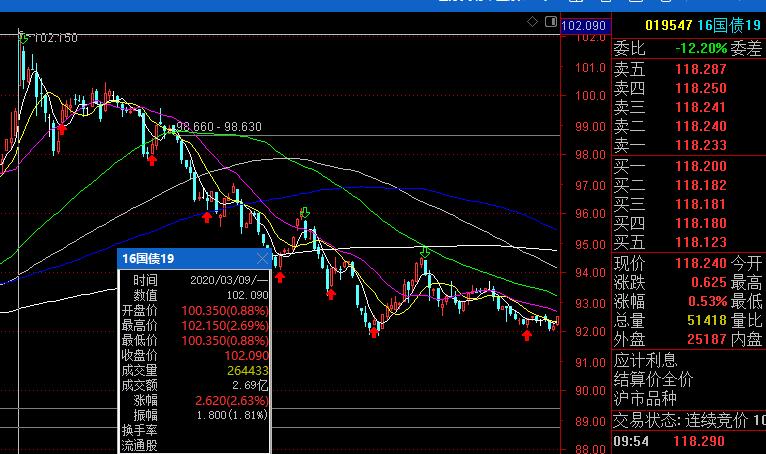Click the red up arrow just right of popup
Screen dimensions: 766x454
pos(278,276)
